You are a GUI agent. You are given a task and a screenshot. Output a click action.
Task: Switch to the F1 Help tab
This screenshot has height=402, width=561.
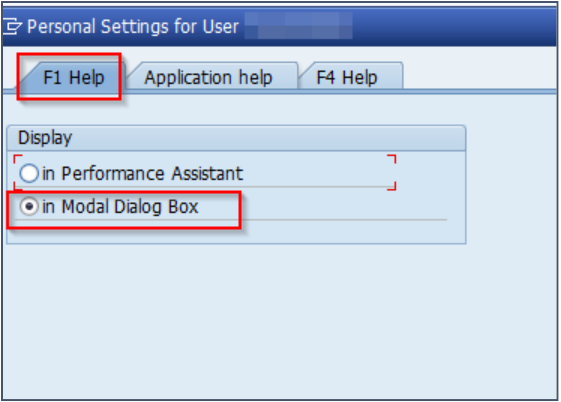pyautogui.click(x=73, y=77)
